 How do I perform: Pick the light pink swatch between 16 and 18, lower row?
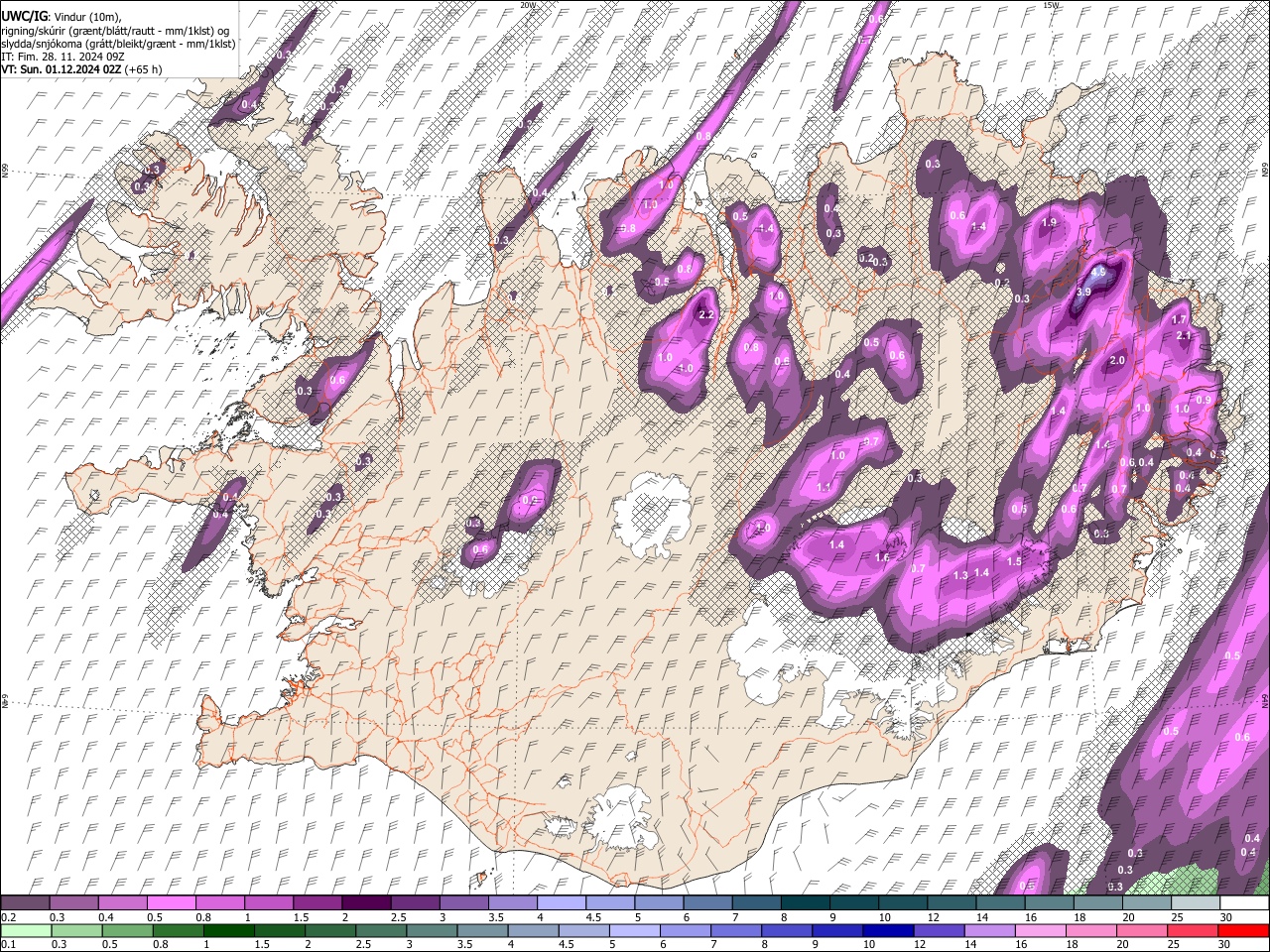tap(1040, 930)
